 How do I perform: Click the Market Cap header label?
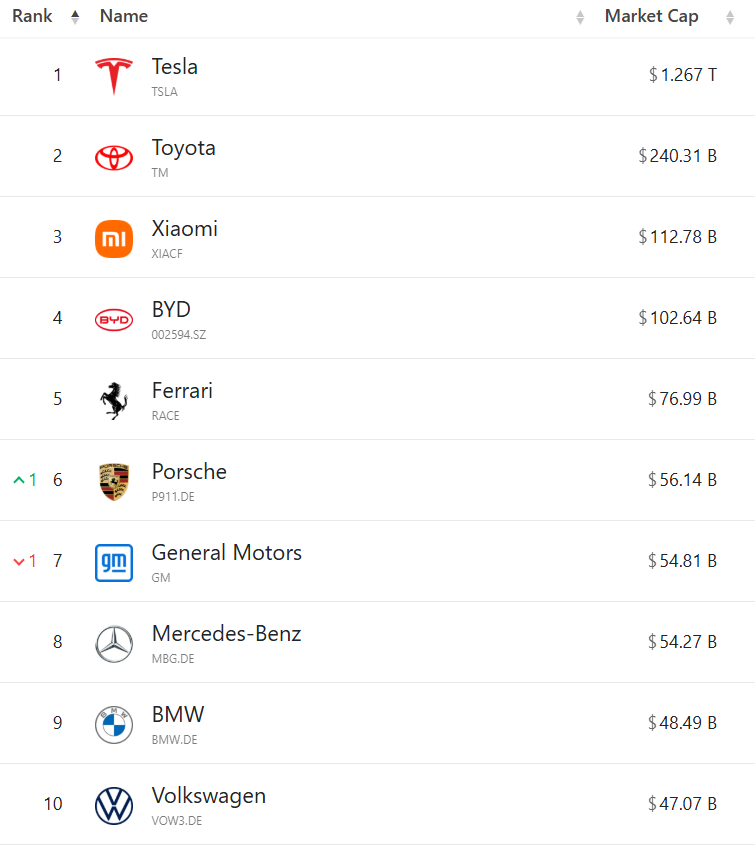tap(651, 16)
